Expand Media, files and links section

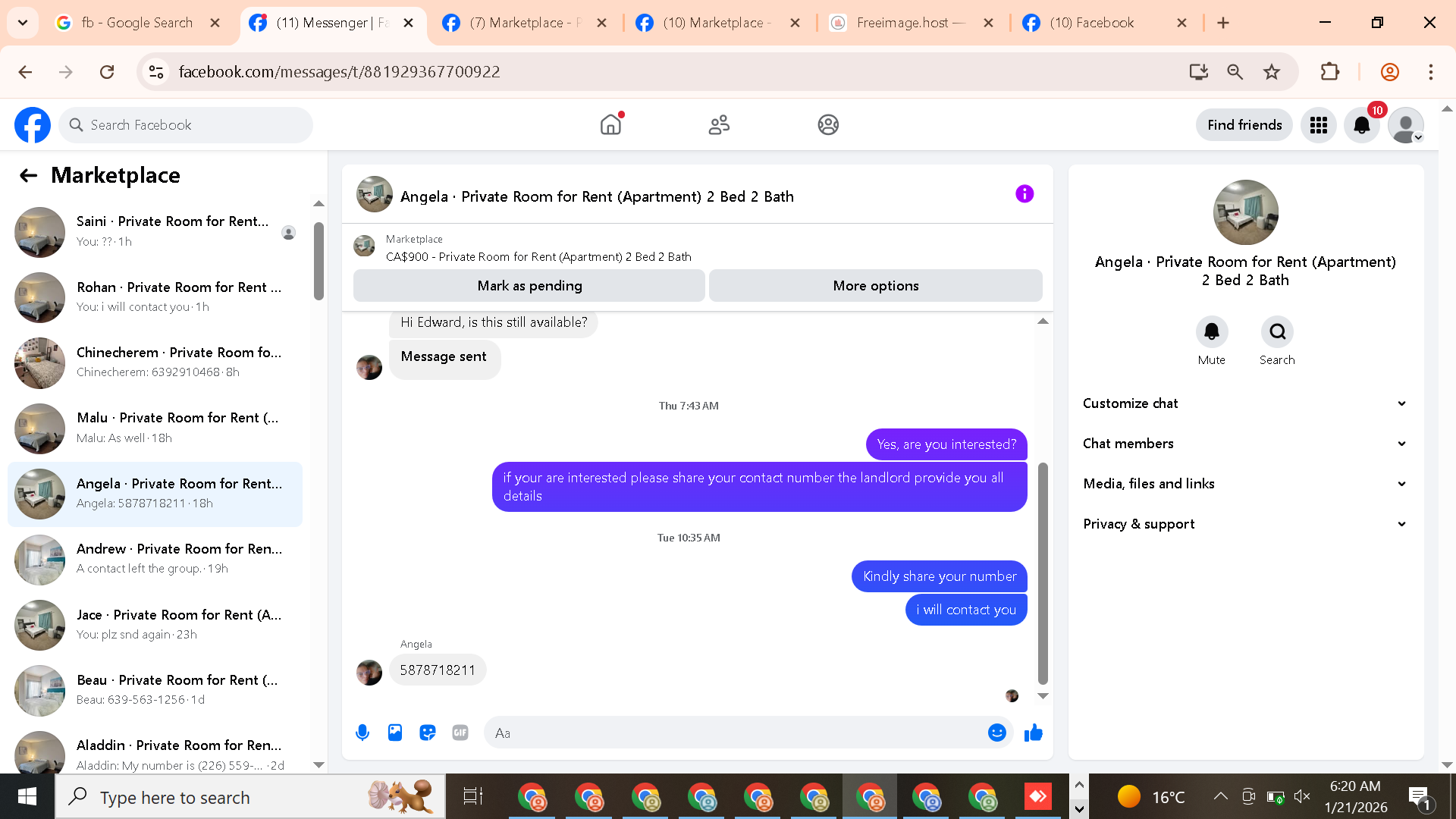(x=1245, y=484)
